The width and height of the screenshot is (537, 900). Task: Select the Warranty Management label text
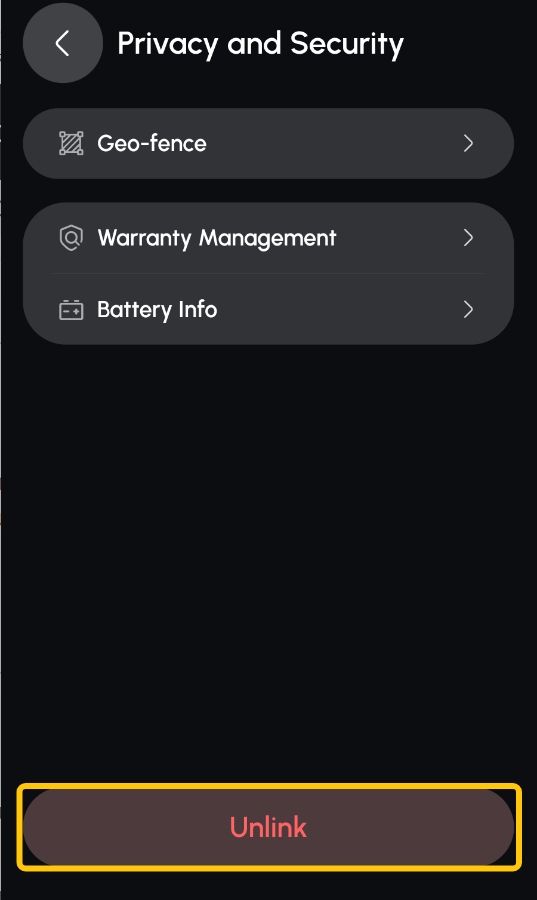coord(217,238)
